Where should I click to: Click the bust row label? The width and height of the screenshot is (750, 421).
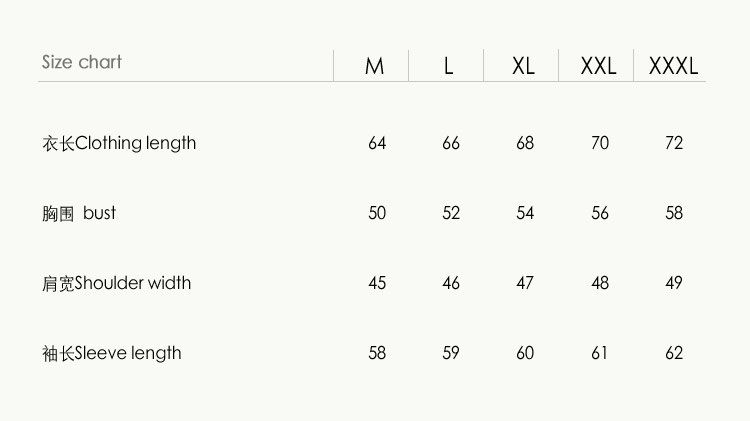pyautogui.click(x=79, y=213)
